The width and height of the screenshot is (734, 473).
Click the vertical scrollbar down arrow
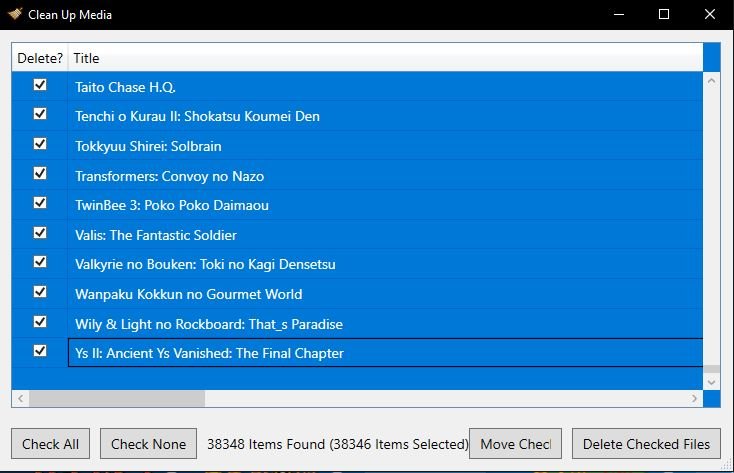(712, 382)
